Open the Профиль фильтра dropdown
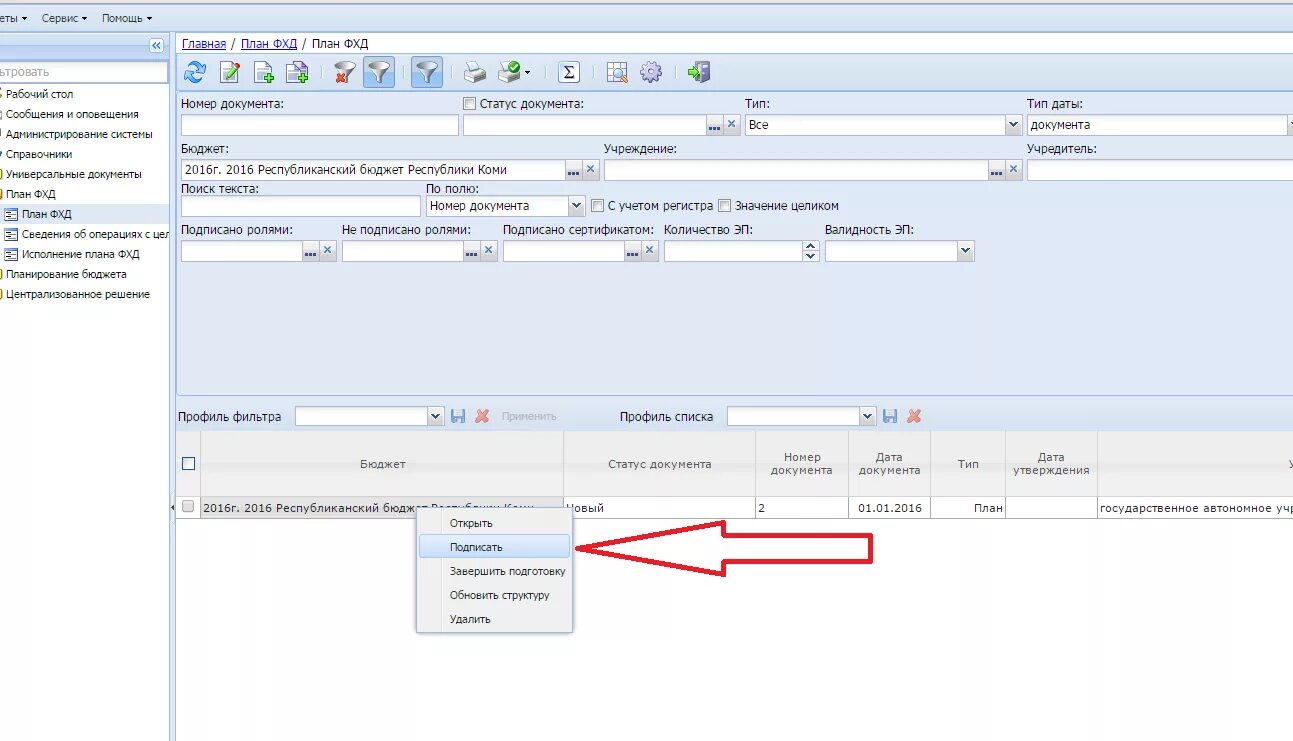 435,416
